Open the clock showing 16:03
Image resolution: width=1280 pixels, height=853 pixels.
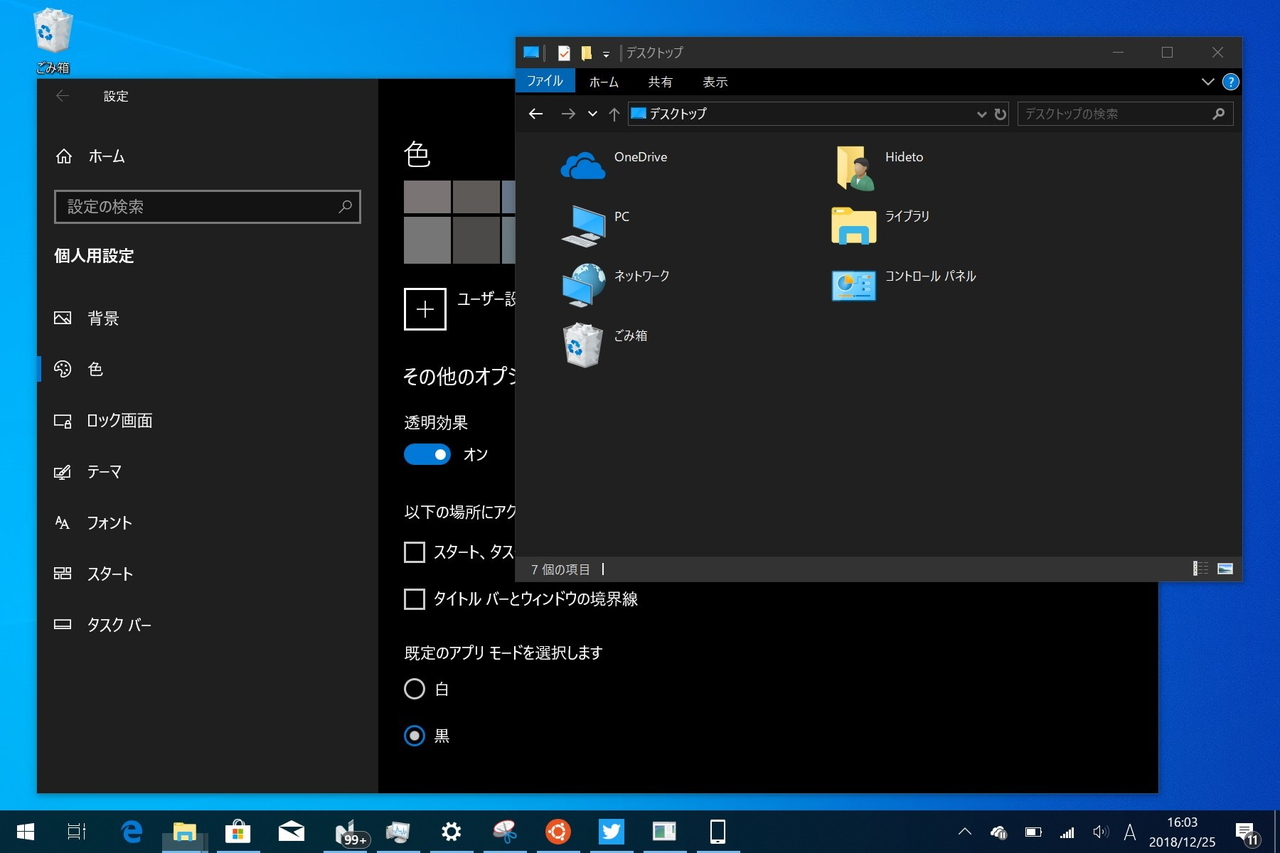[x=1182, y=832]
